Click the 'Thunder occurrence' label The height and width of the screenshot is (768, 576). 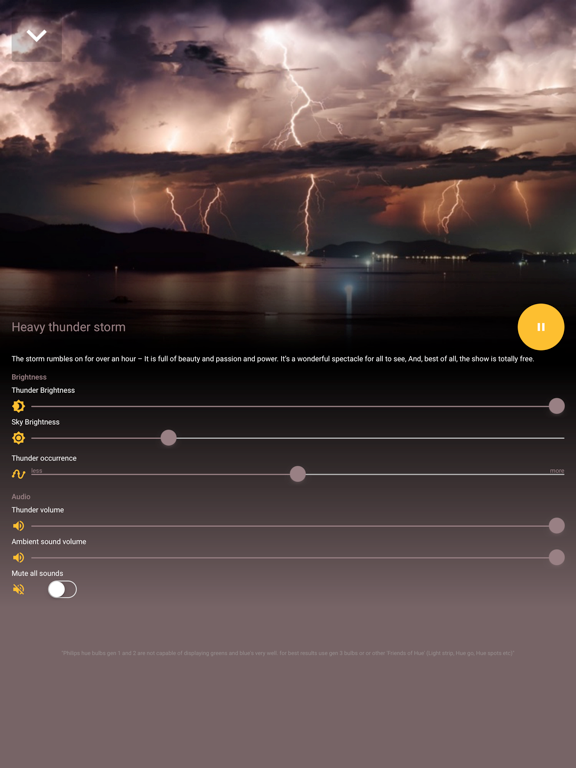pyautogui.click(x=44, y=458)
